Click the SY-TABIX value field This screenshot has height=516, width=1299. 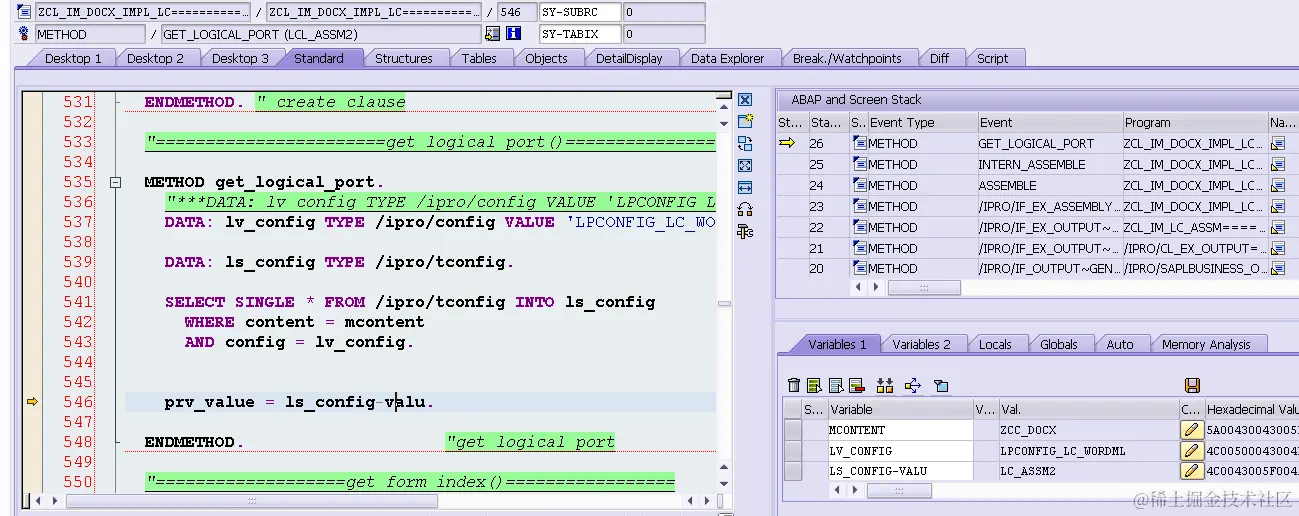[x=663, y=33]
